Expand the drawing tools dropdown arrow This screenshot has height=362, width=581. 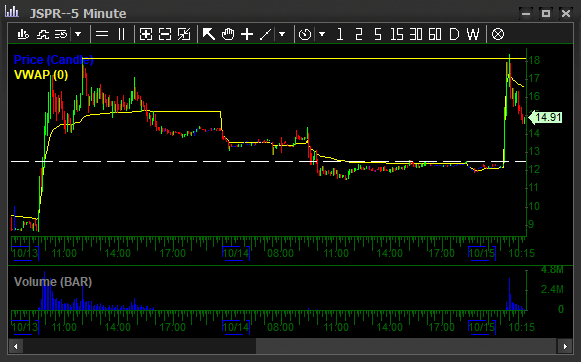pyautogui.click(x=282, y=34)
